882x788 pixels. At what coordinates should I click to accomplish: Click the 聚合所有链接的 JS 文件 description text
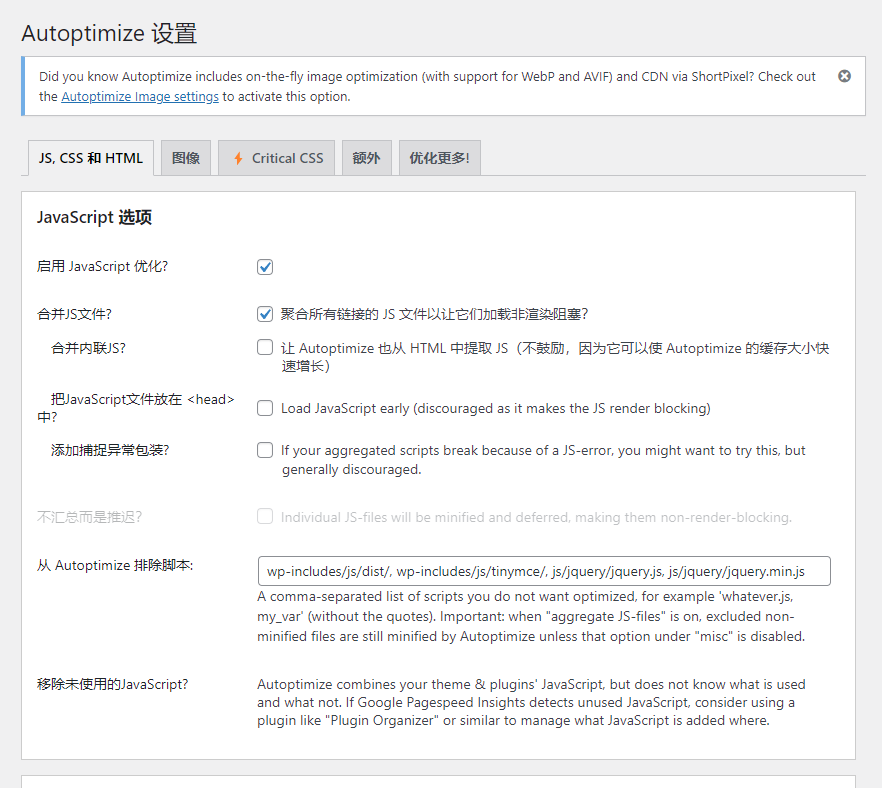click(441, 314)
